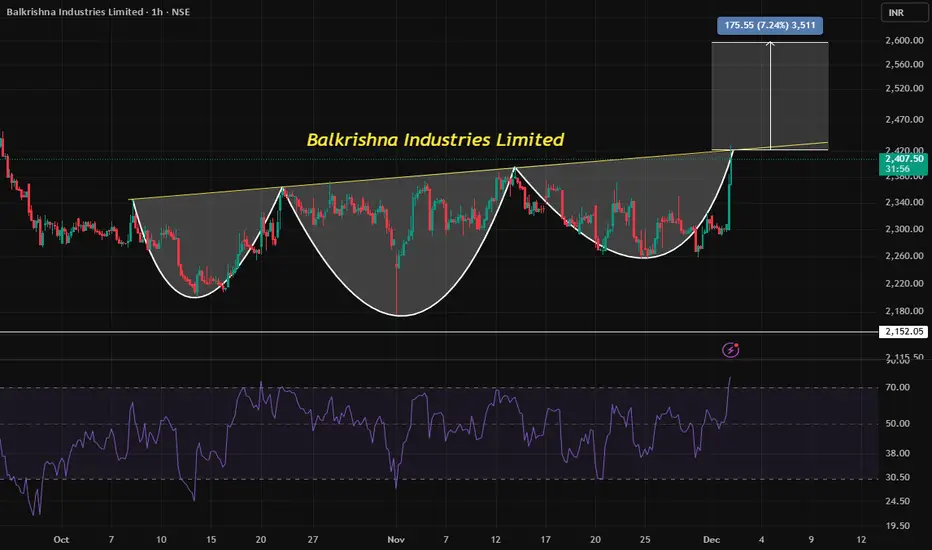932x550 pixels.
Task: Click the 2,560.00 price axis label
Action: [904, 64]
